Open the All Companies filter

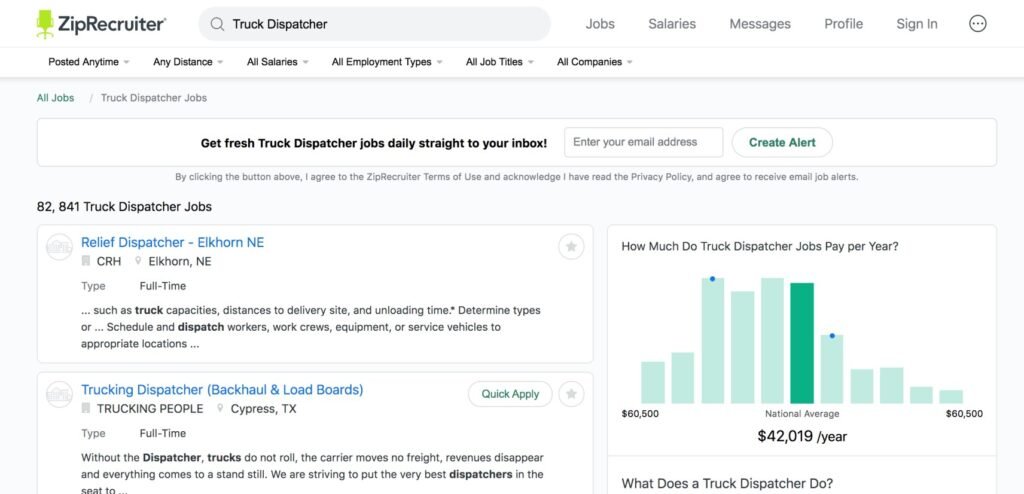(594, 62)
